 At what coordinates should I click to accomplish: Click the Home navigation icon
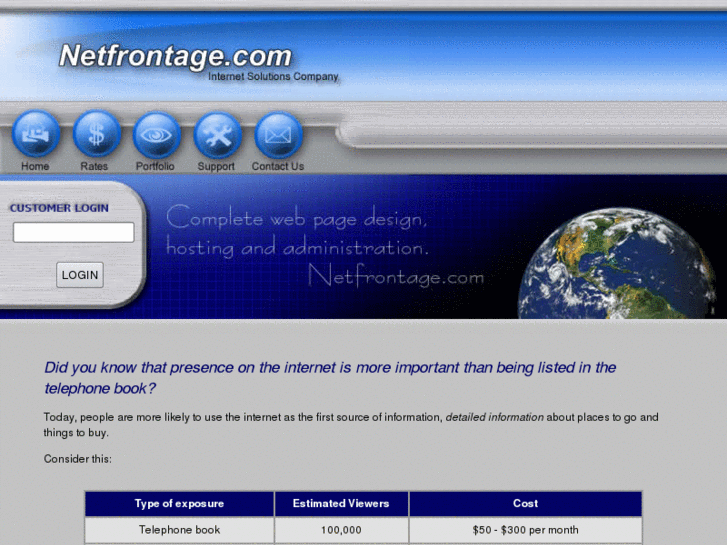36,134
